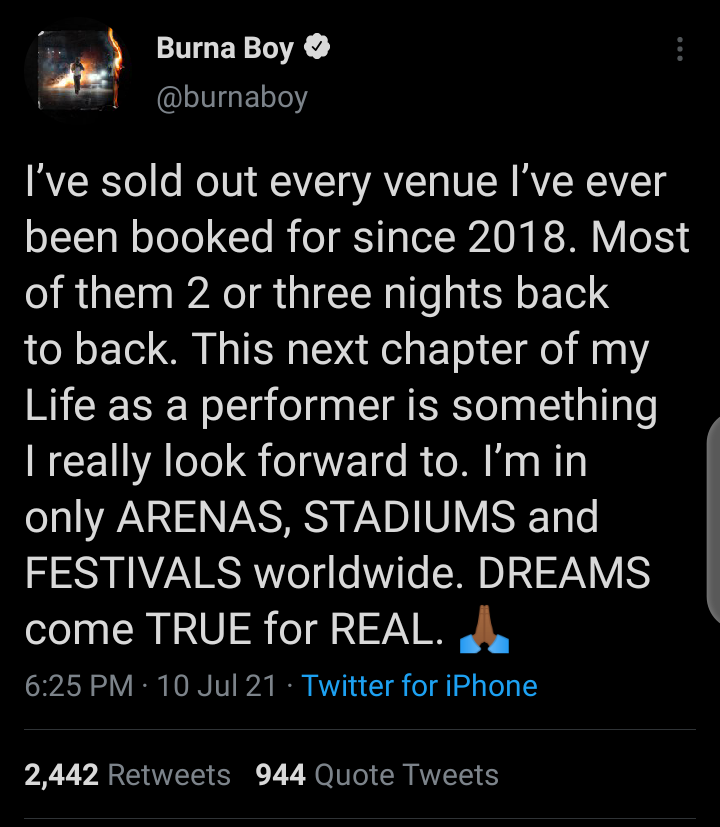The height and width of the screenshot is (827, 720).
Task: View the 2,442 Retweets list
Action: [127, 775]
